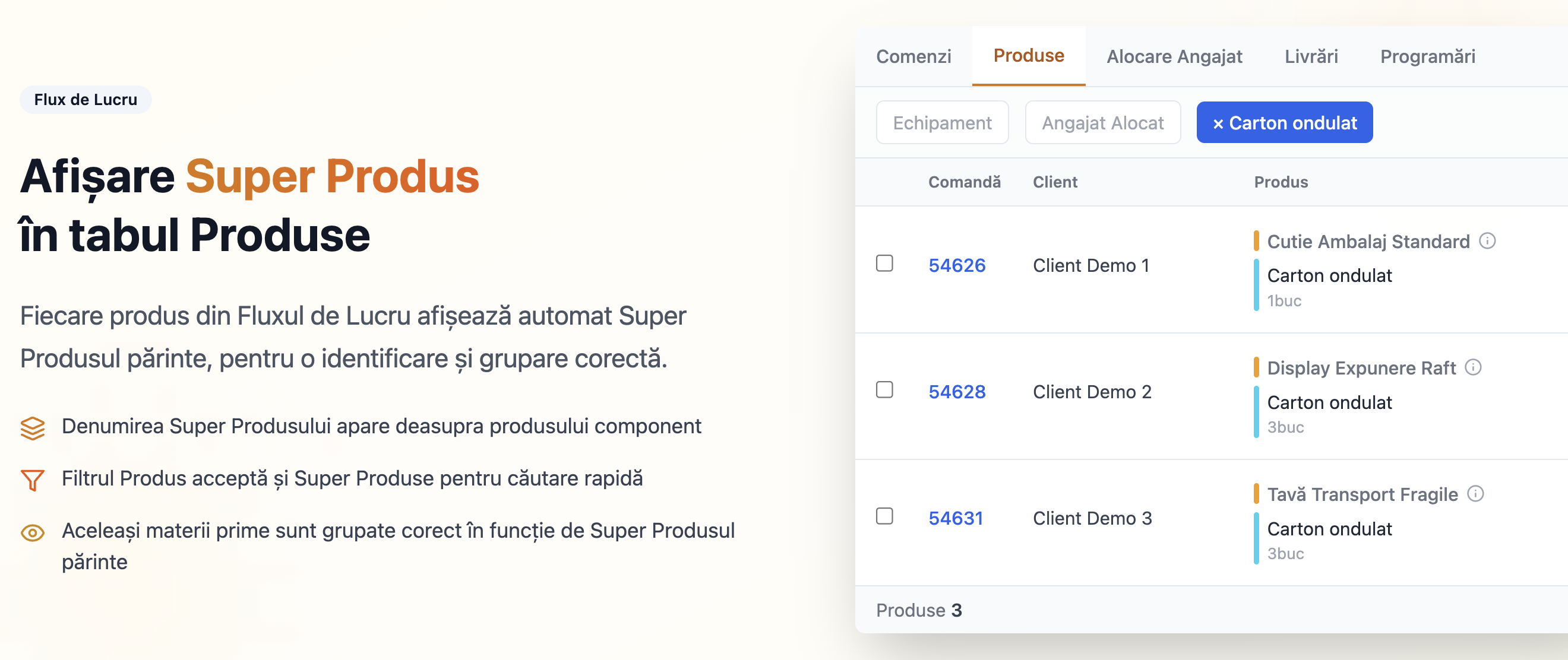Click the Flux de Lucru badge

point(86,100)
